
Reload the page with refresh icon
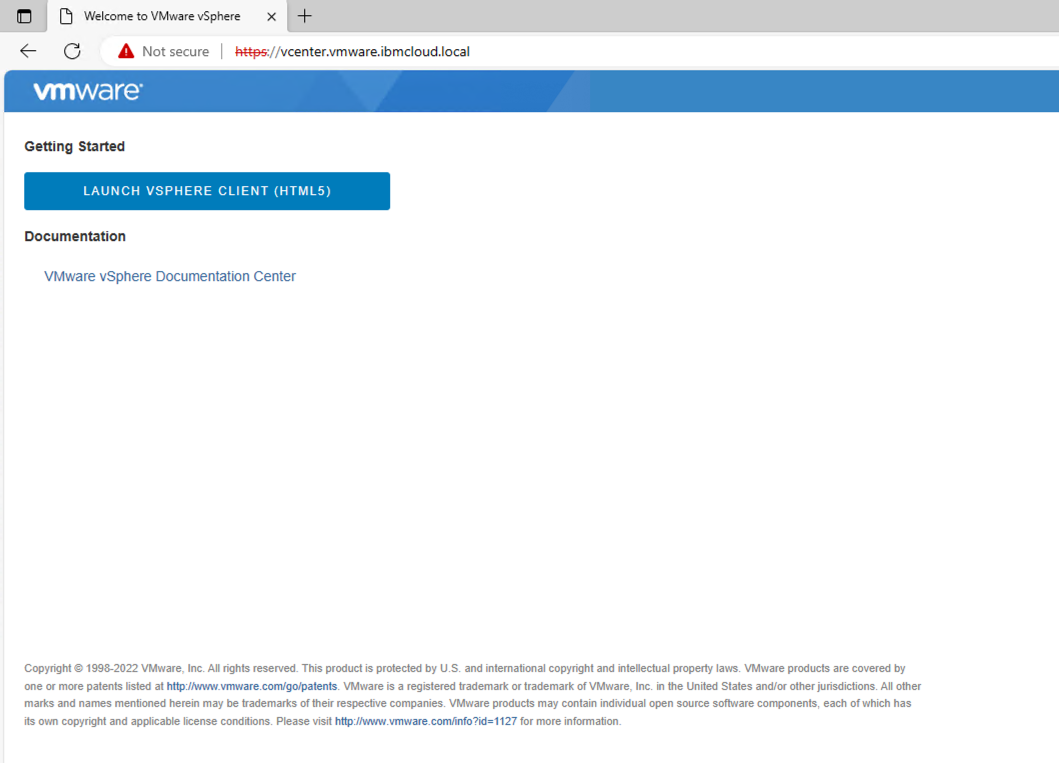(72, 51)
